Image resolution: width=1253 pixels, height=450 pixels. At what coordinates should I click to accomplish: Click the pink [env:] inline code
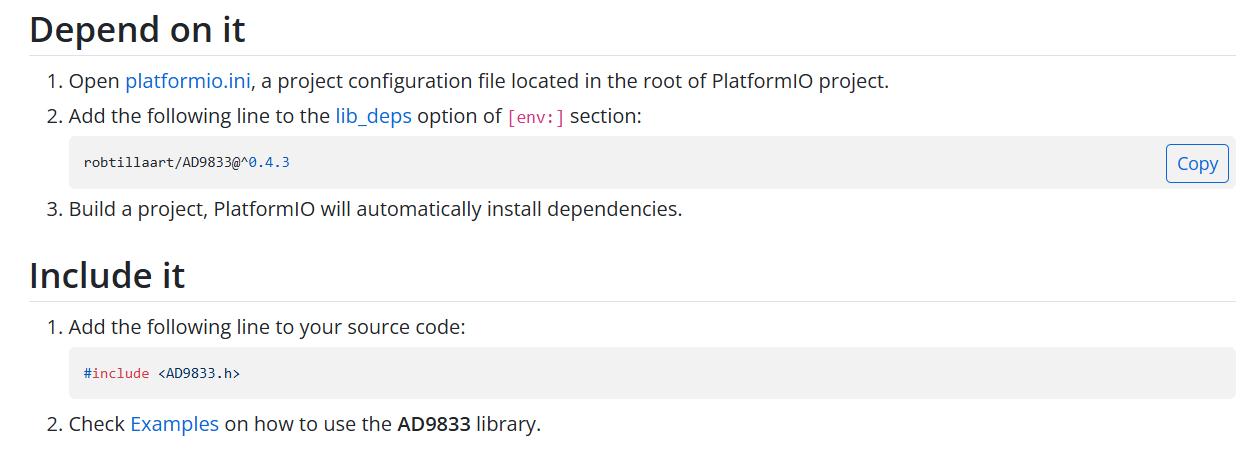coord(536,117)
